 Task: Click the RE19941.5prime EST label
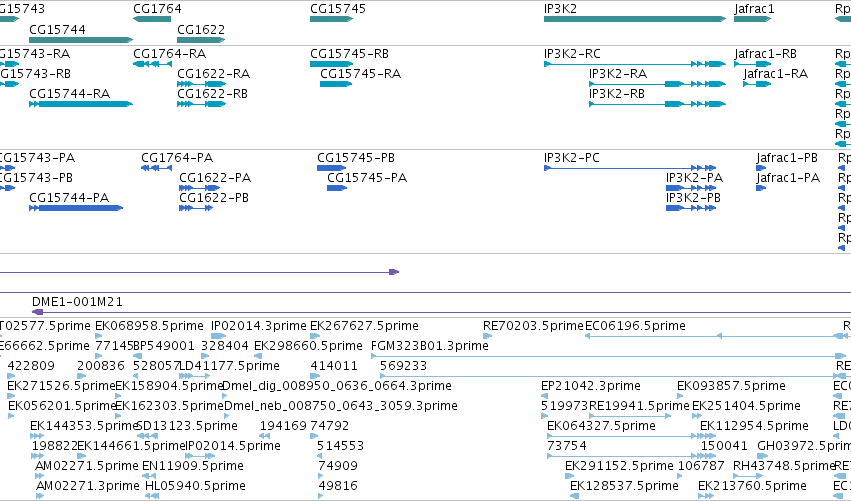[x=639, y=406]
